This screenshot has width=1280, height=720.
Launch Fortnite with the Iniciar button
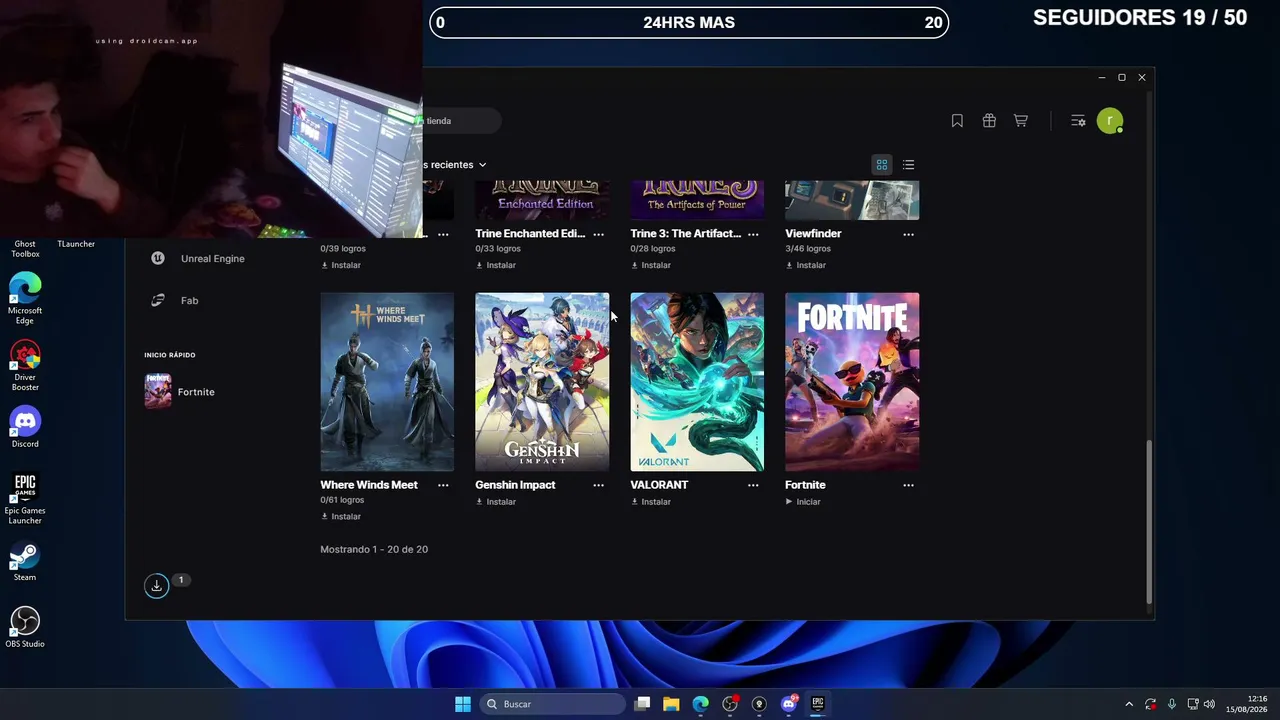point(803,502)
